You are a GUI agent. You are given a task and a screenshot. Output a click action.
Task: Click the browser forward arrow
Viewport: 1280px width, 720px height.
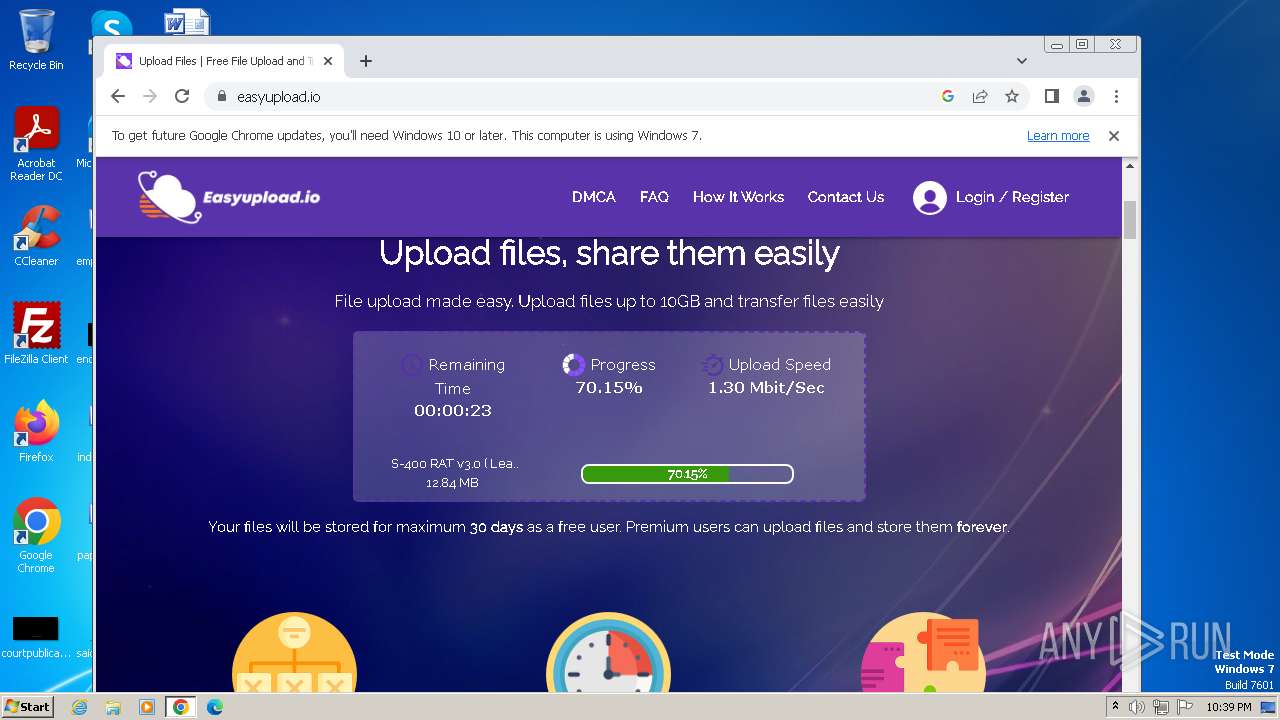(150, 96)
